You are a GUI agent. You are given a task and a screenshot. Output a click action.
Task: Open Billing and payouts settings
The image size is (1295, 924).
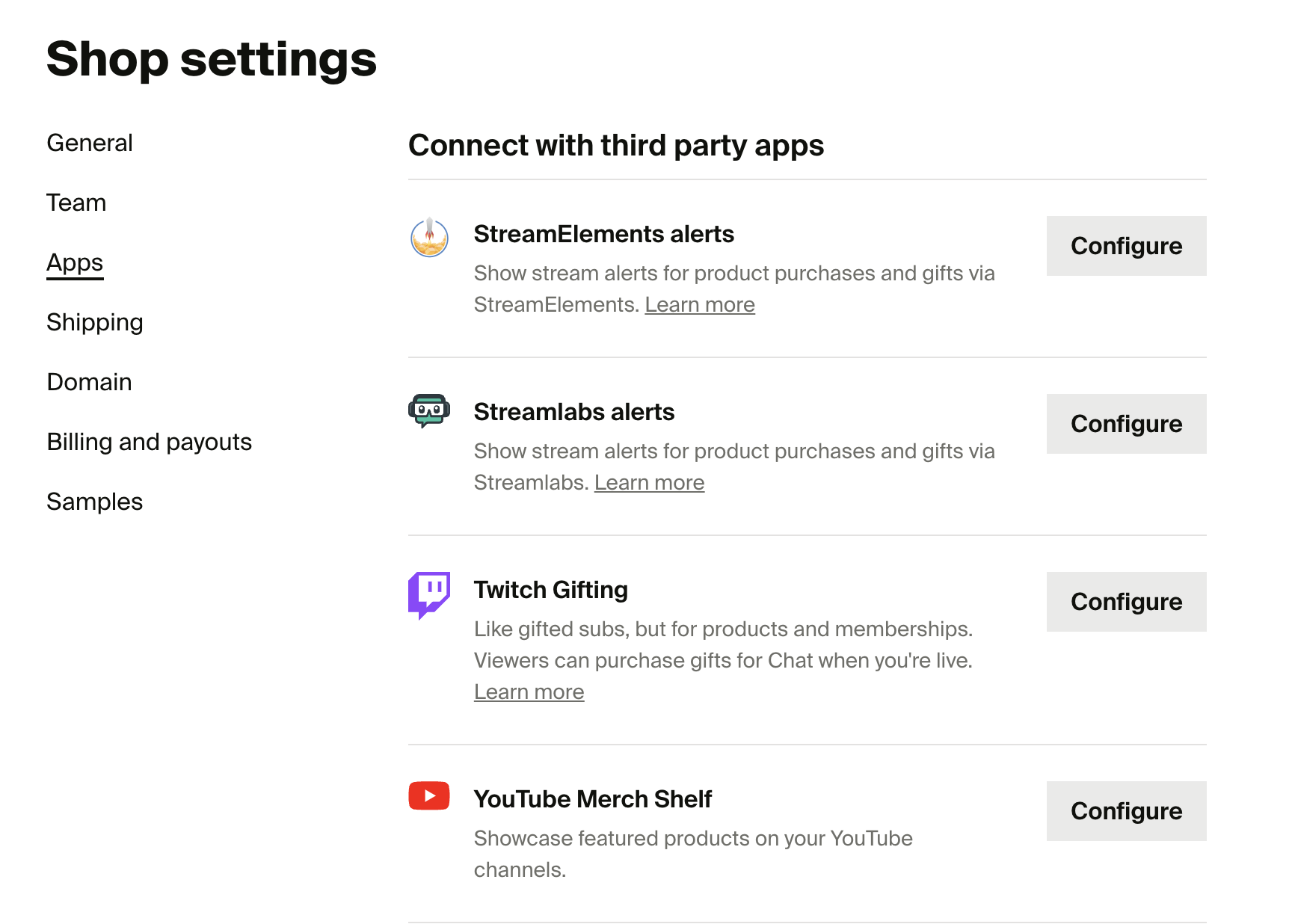coord(149,442)
